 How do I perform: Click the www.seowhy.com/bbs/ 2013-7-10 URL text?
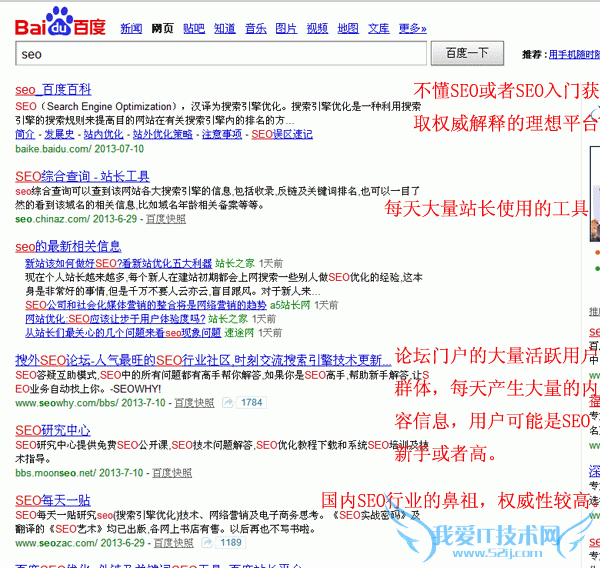click(x=90, y=403)
